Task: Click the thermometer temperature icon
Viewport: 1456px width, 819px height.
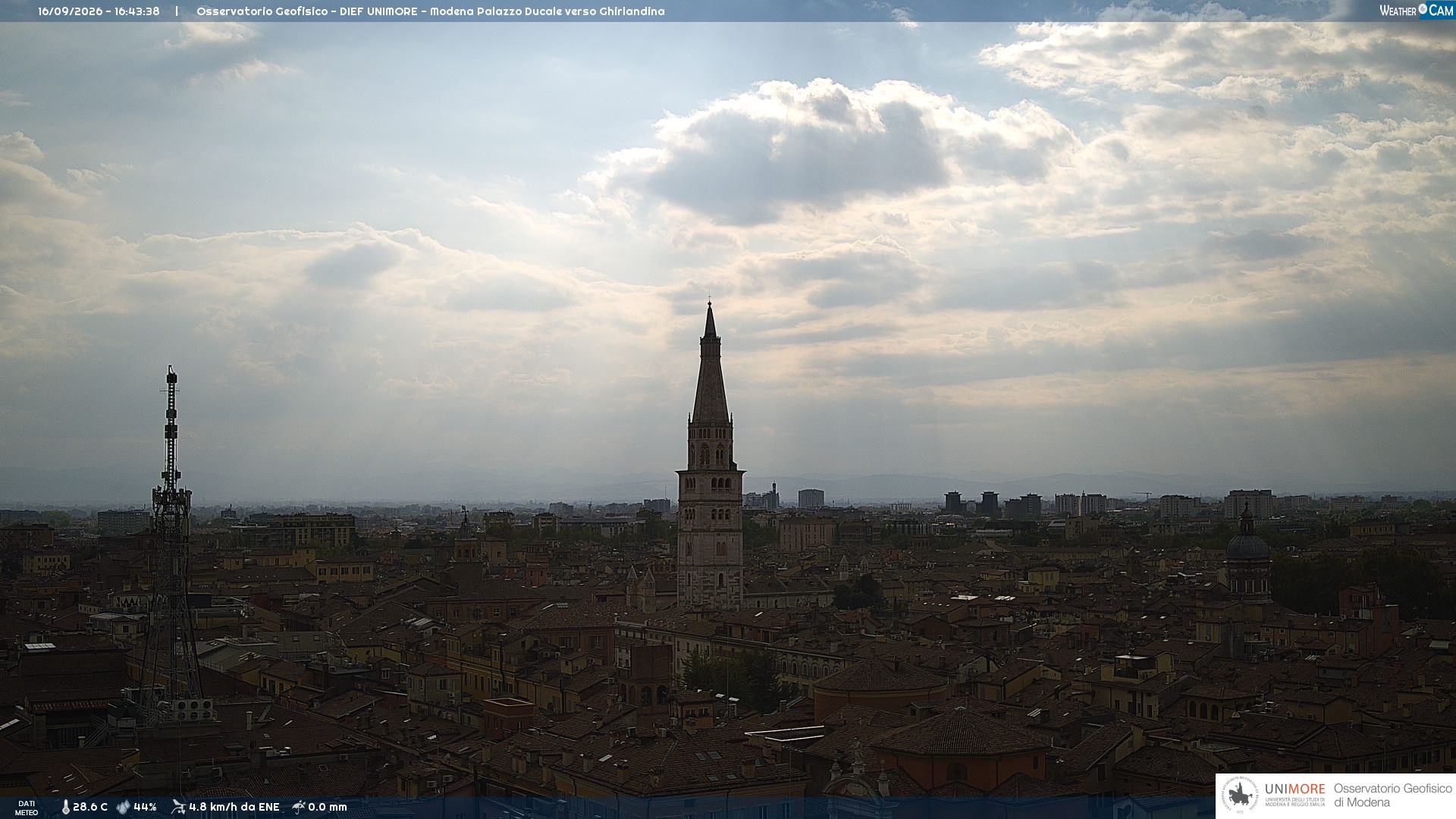Action: (65, 808)
